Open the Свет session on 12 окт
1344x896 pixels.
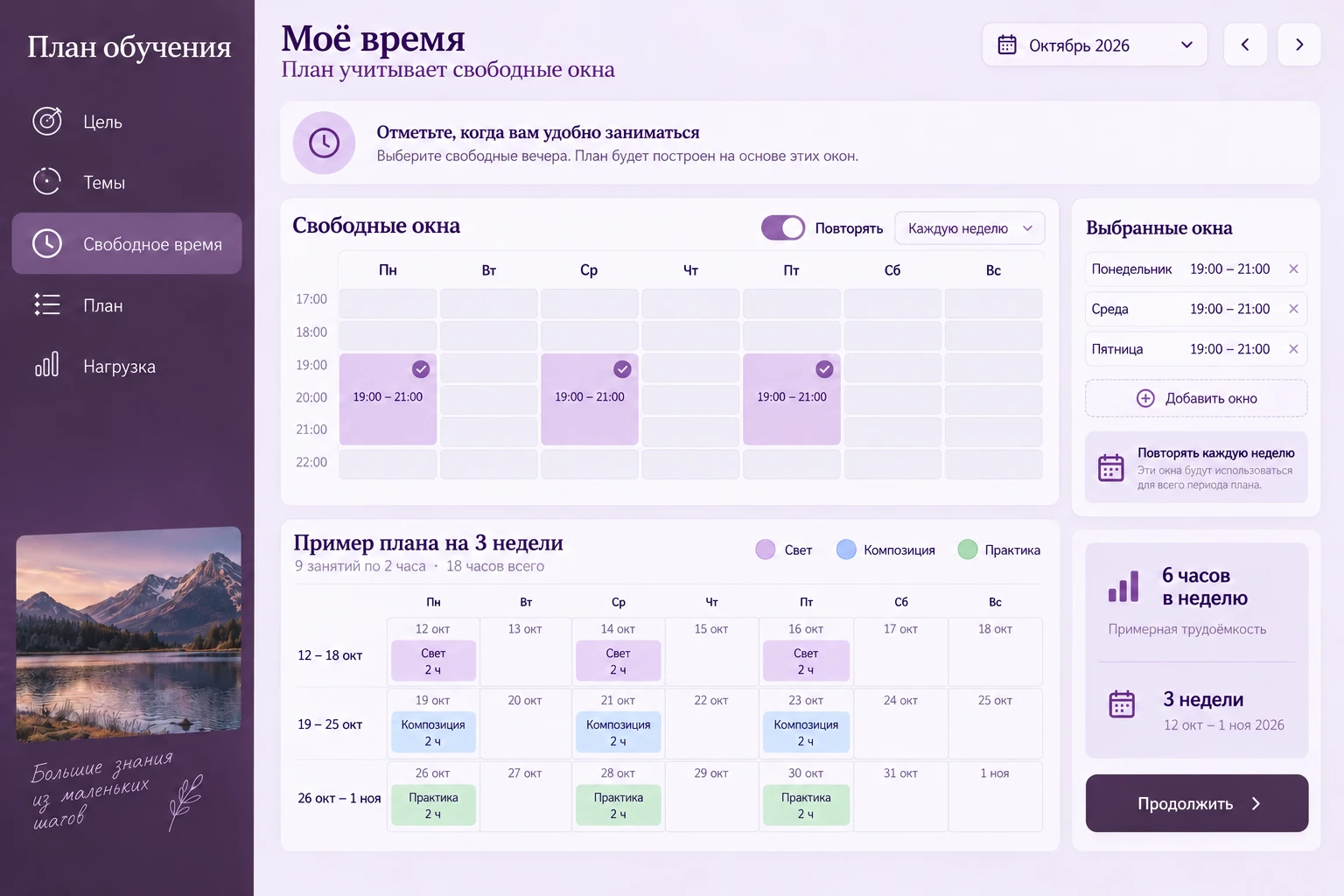[x=433, y=661]
